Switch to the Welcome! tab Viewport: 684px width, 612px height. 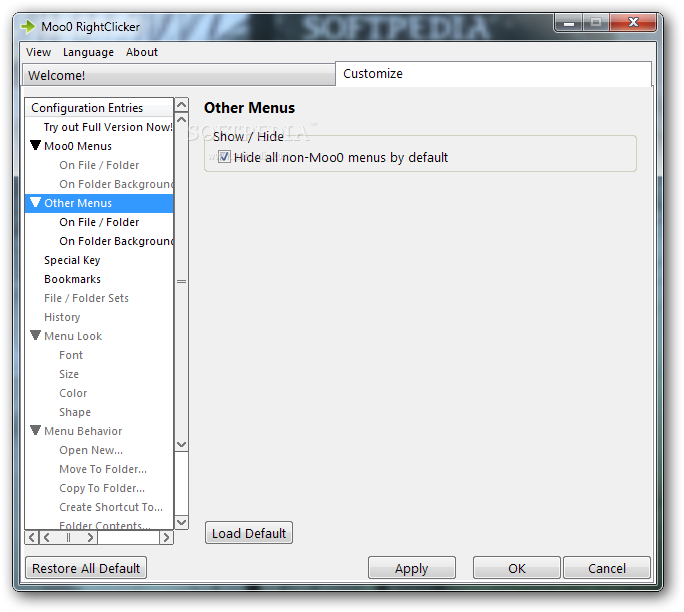[x=179, y=75]
